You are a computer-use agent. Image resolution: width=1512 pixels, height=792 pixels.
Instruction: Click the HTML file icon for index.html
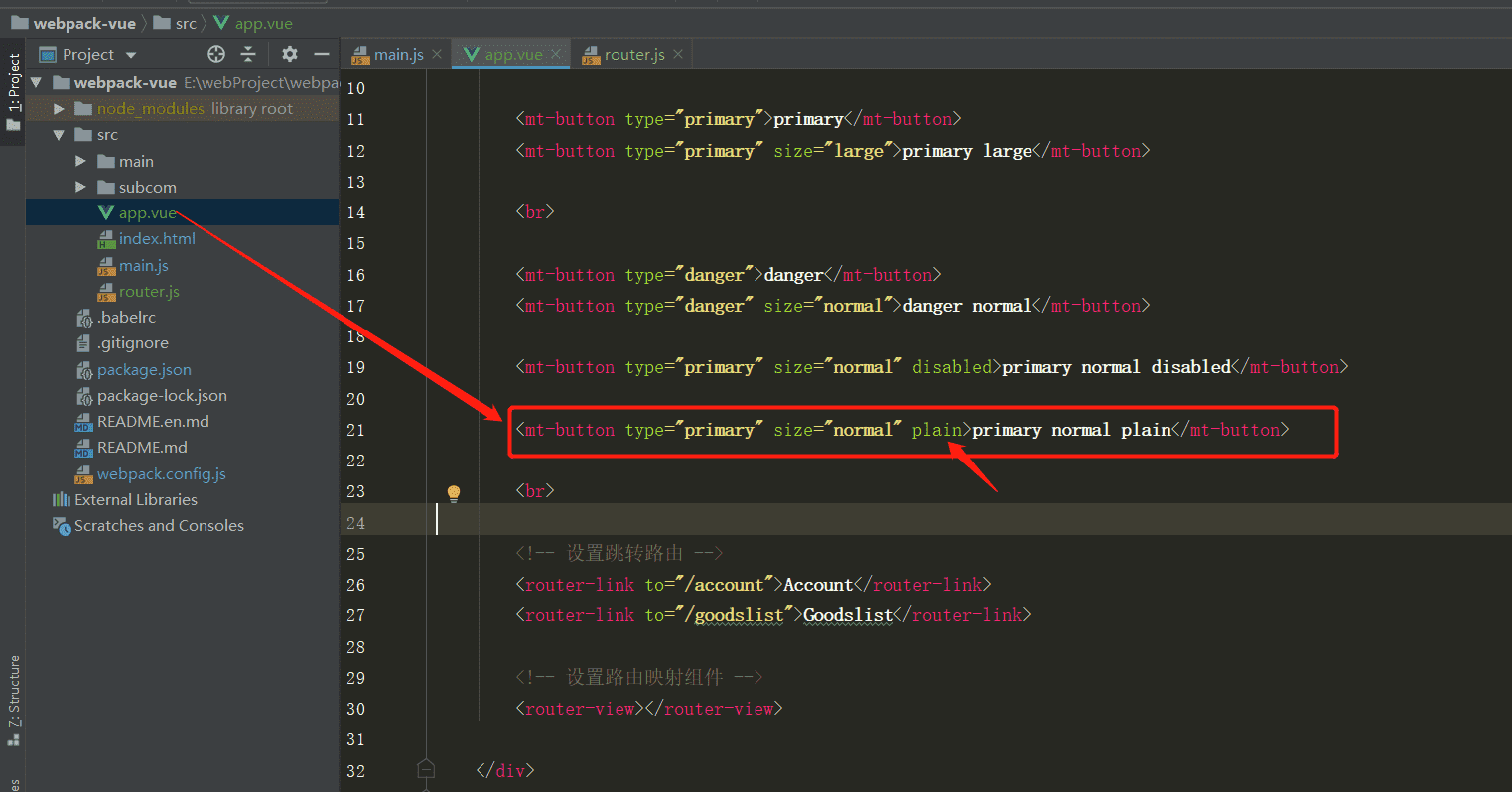(106, 239)
